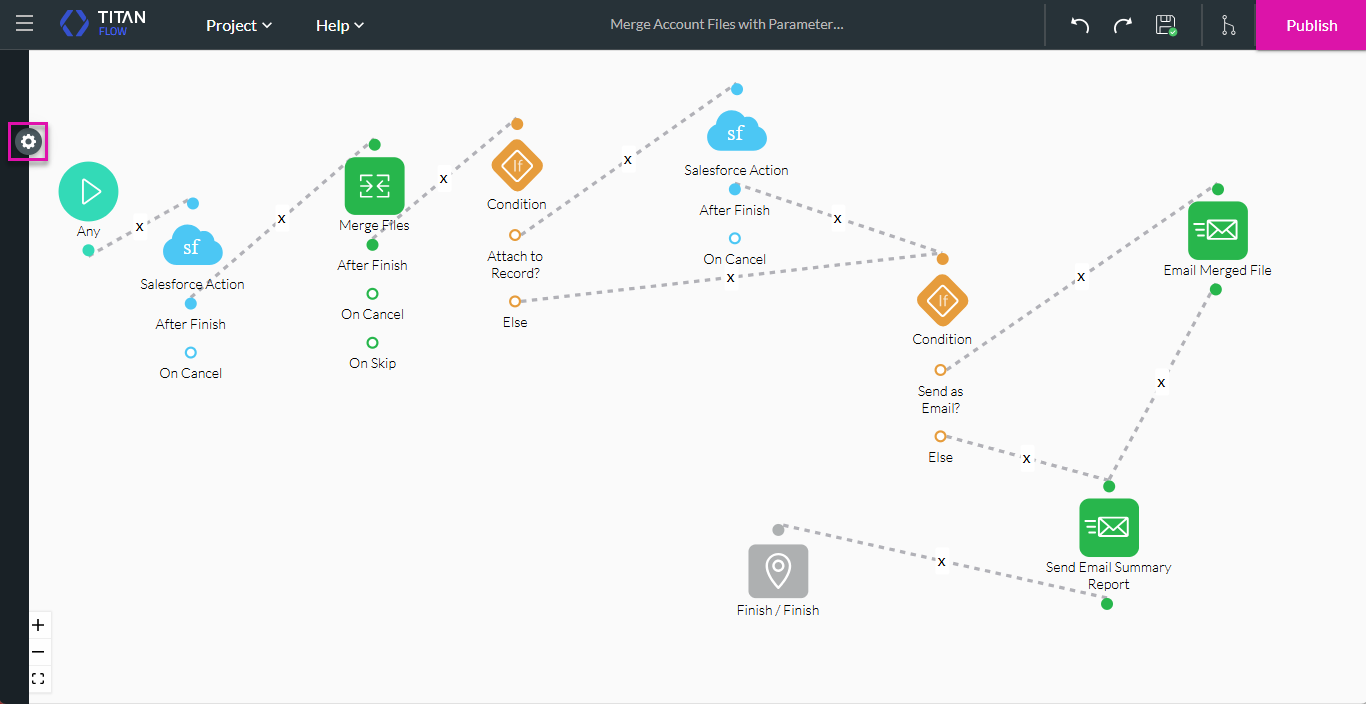Open the version branch icon
This screenshot has height=704, width=1366.
(x=1228, y=25)
